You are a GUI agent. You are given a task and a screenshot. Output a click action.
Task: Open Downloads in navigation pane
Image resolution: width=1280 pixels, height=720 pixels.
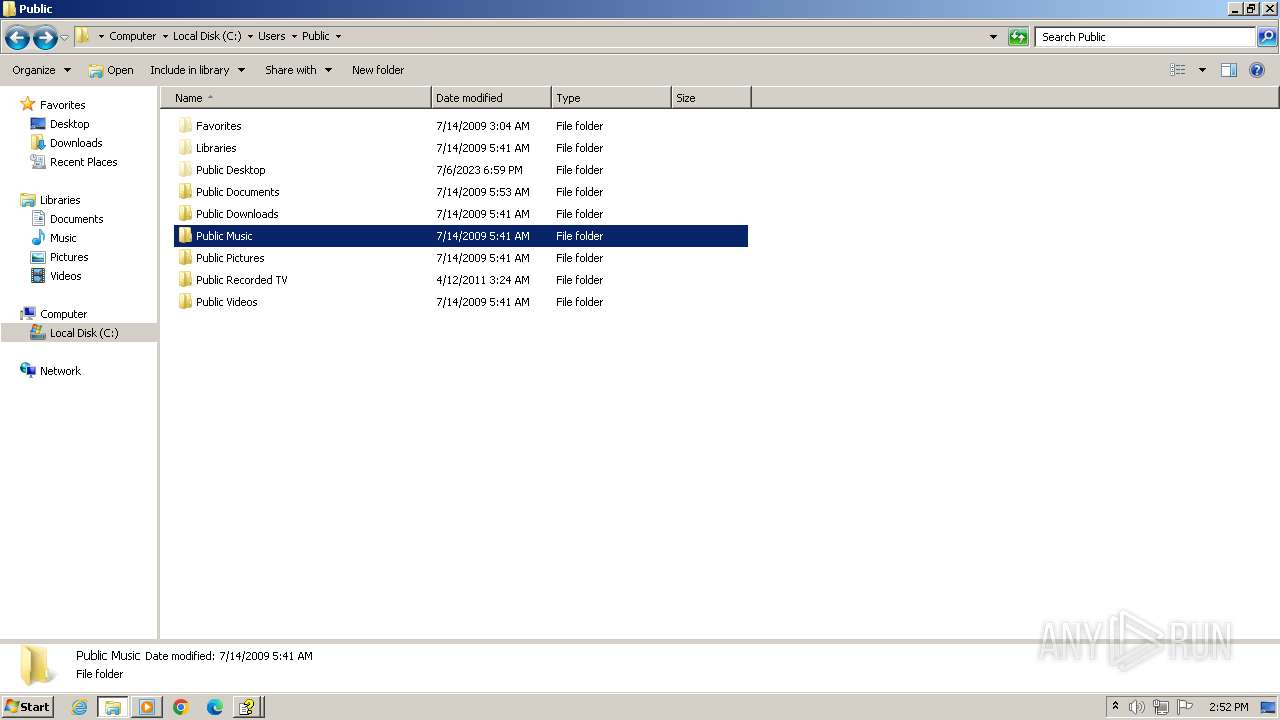pyautogui.click(x=66, y=143)
